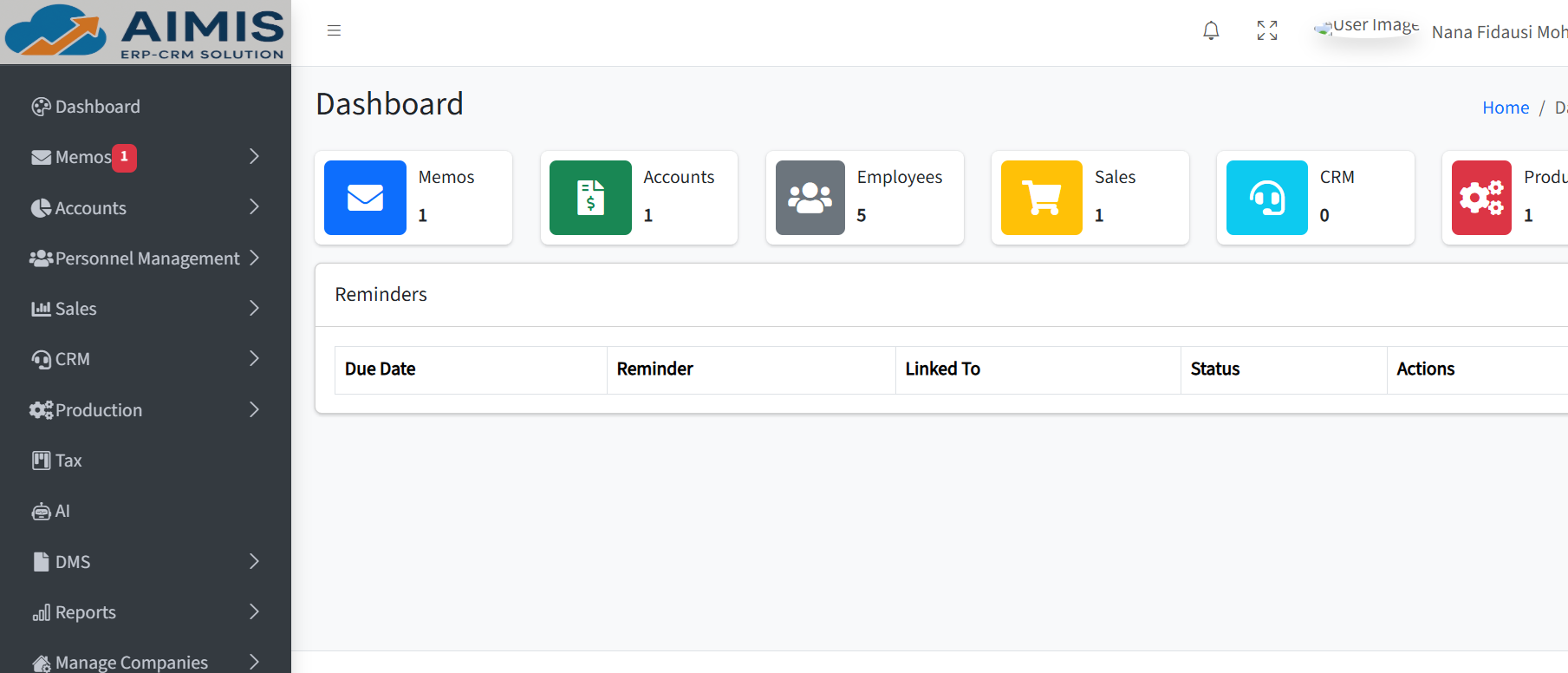Open the AI robot icon in the sidebar
This screenshot has width=1568, height=673.
coord(40,510)
